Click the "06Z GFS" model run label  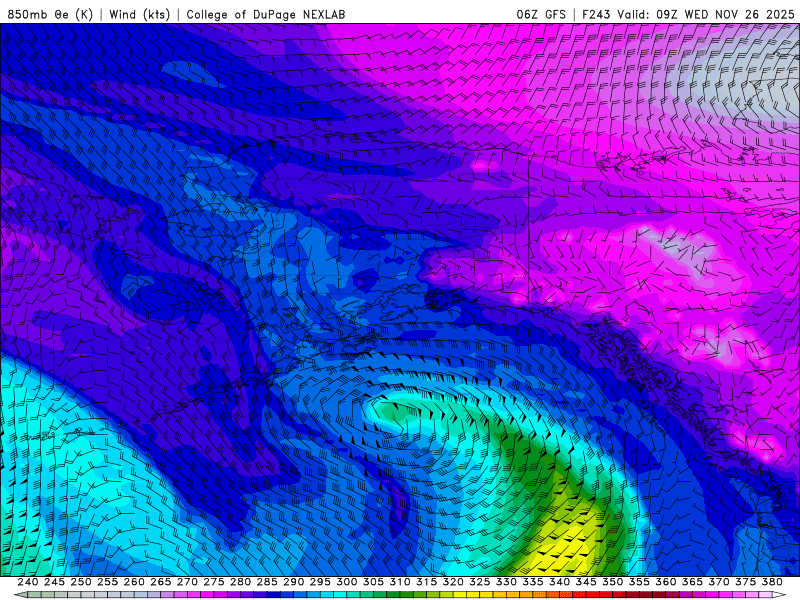(541, 14)
